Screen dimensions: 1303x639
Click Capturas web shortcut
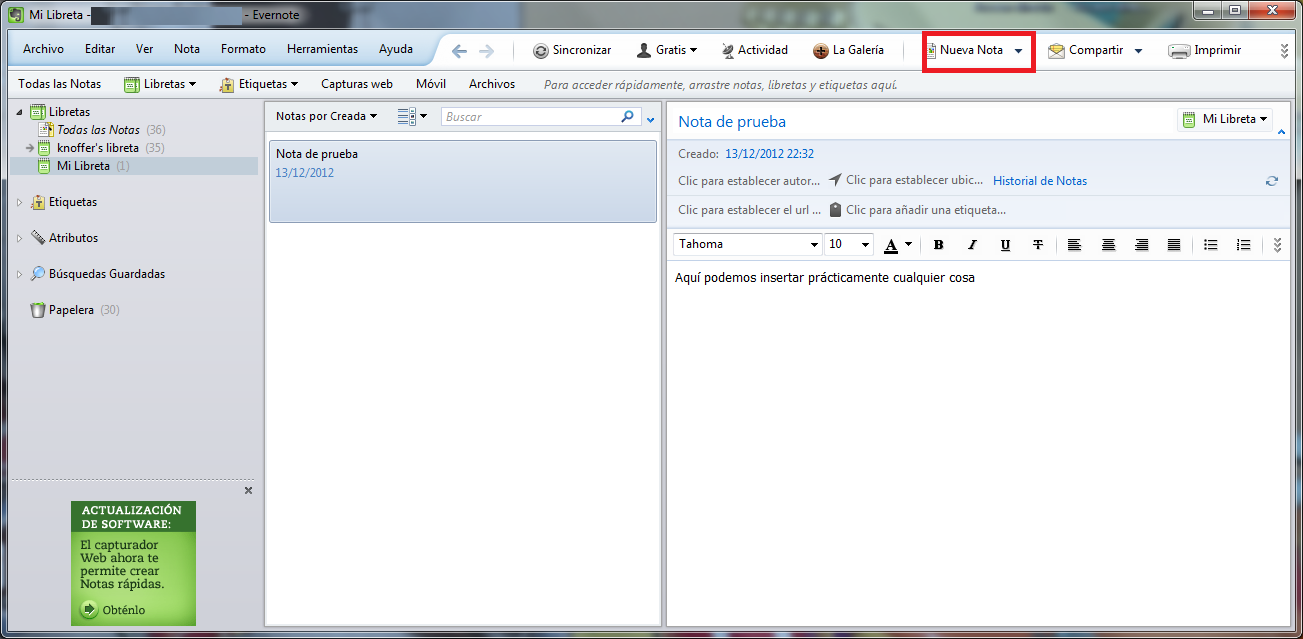[357, 84]
